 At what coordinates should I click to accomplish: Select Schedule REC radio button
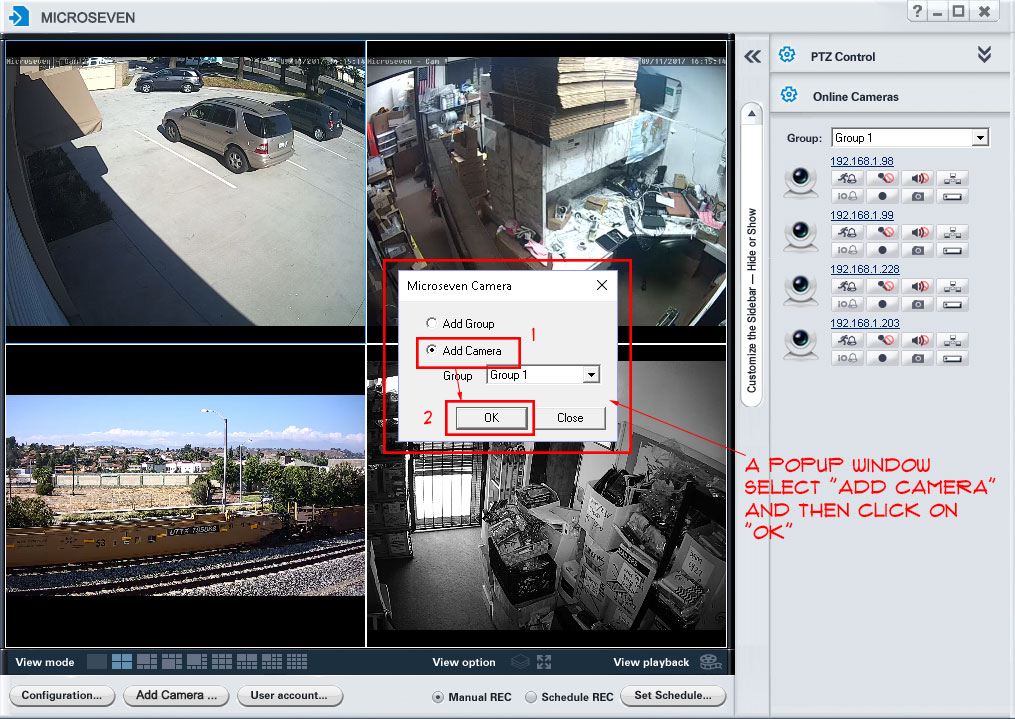(x=531, y=697)
